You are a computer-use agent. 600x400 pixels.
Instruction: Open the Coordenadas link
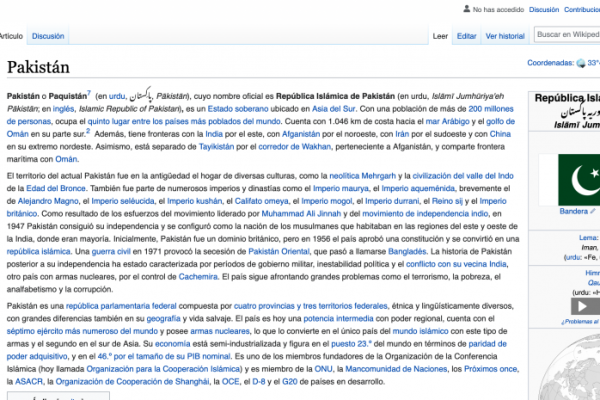[x=550, y=63]
